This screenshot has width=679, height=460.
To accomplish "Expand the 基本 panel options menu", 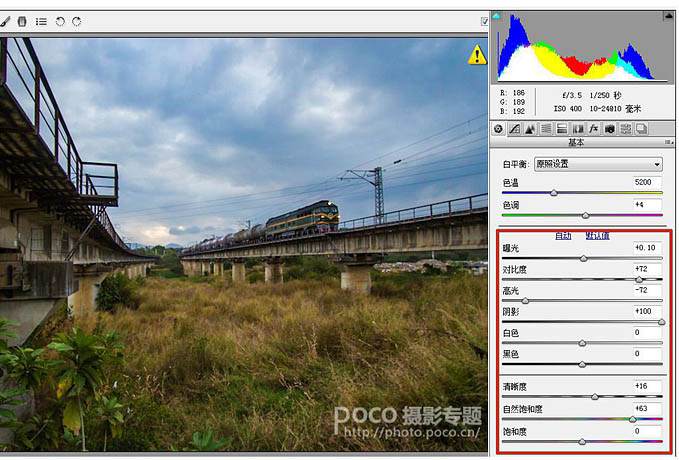I will coord(669,142).
